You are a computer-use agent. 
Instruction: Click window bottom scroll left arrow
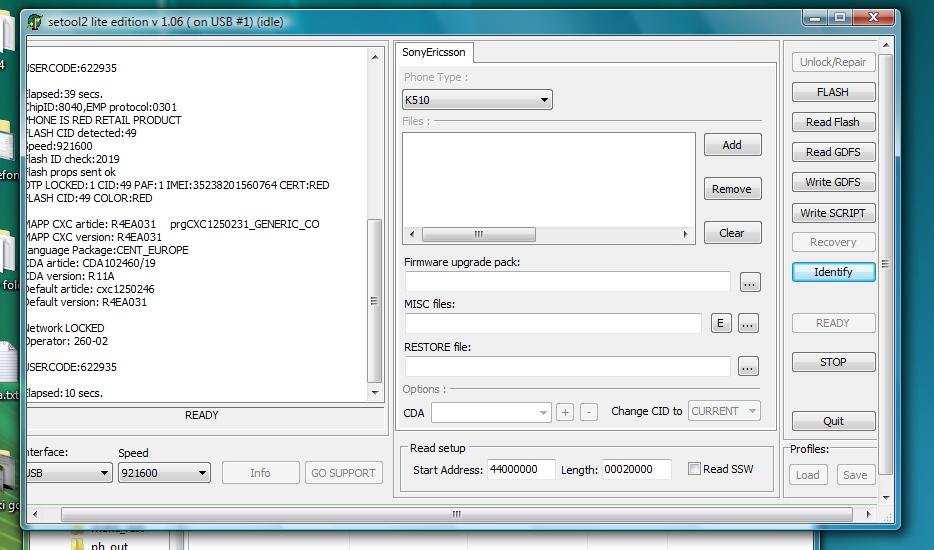(35, 514)
